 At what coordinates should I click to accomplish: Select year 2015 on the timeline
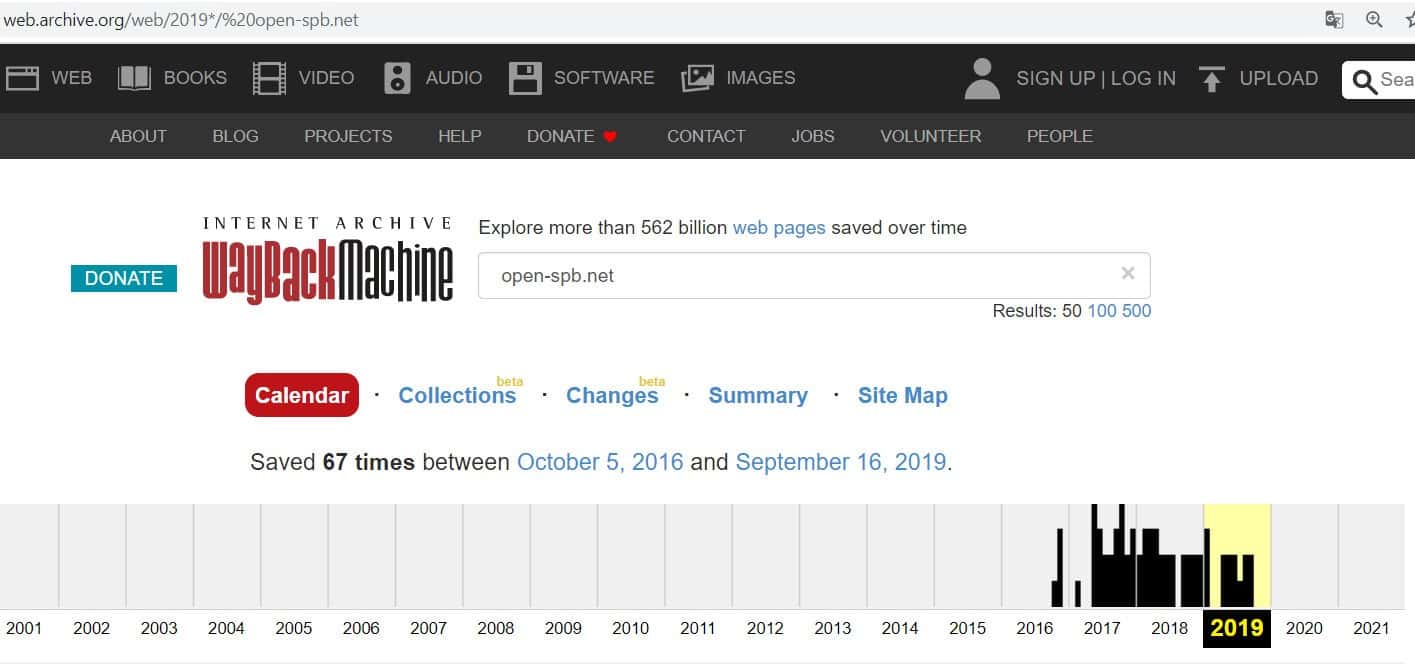point(967,628)
